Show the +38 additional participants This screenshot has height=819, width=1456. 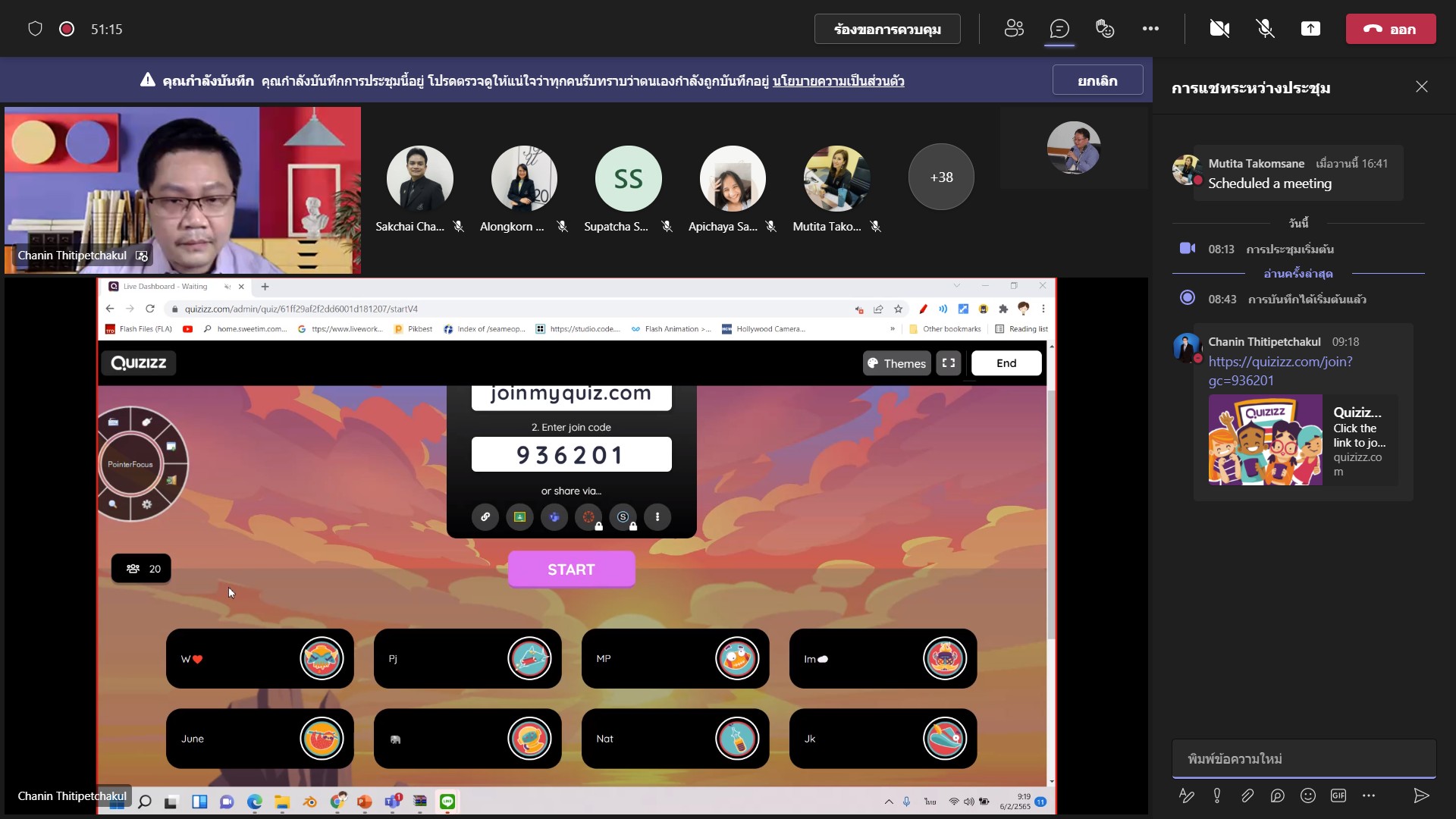(x=941, y=177)
